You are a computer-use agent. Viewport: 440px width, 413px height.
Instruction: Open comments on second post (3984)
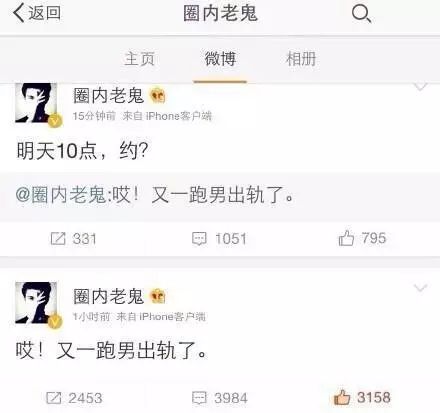click(220, 398)
